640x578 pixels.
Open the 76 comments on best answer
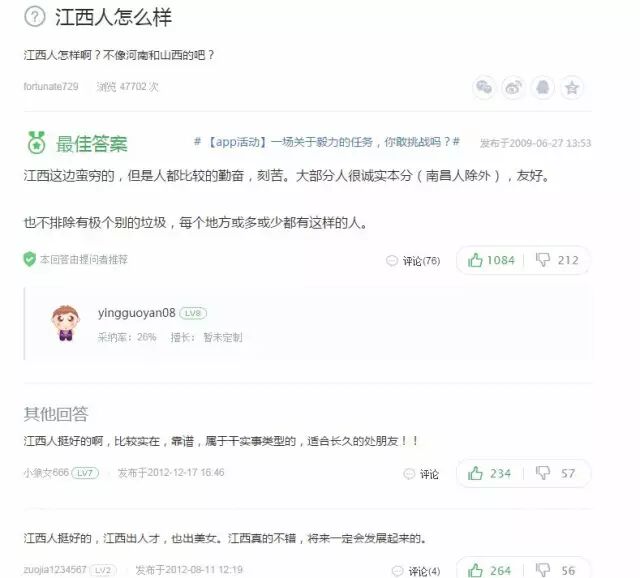413,261
